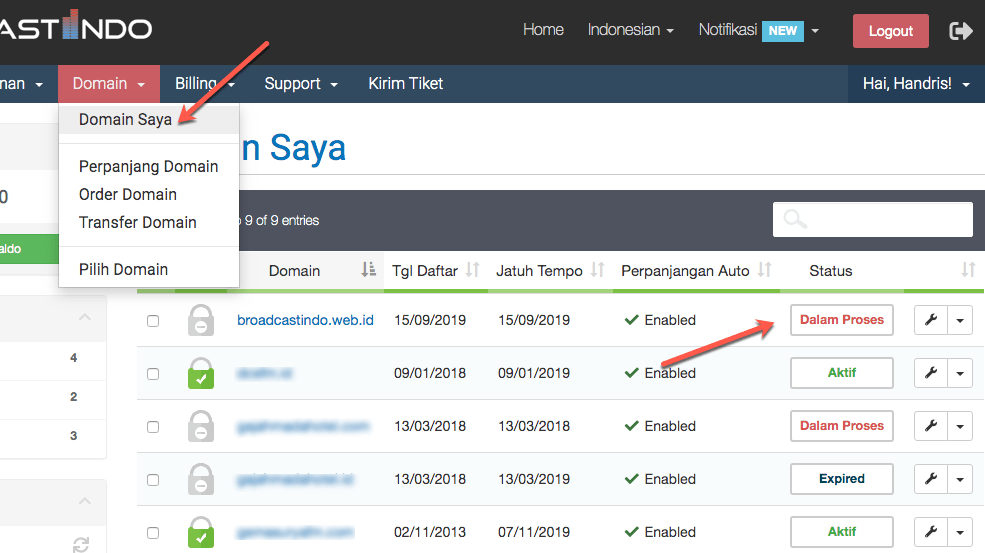The height and width of the screenshot is (553, 985).
Task: Click the refresh icon in left sidebar
Action: [81, 544]
